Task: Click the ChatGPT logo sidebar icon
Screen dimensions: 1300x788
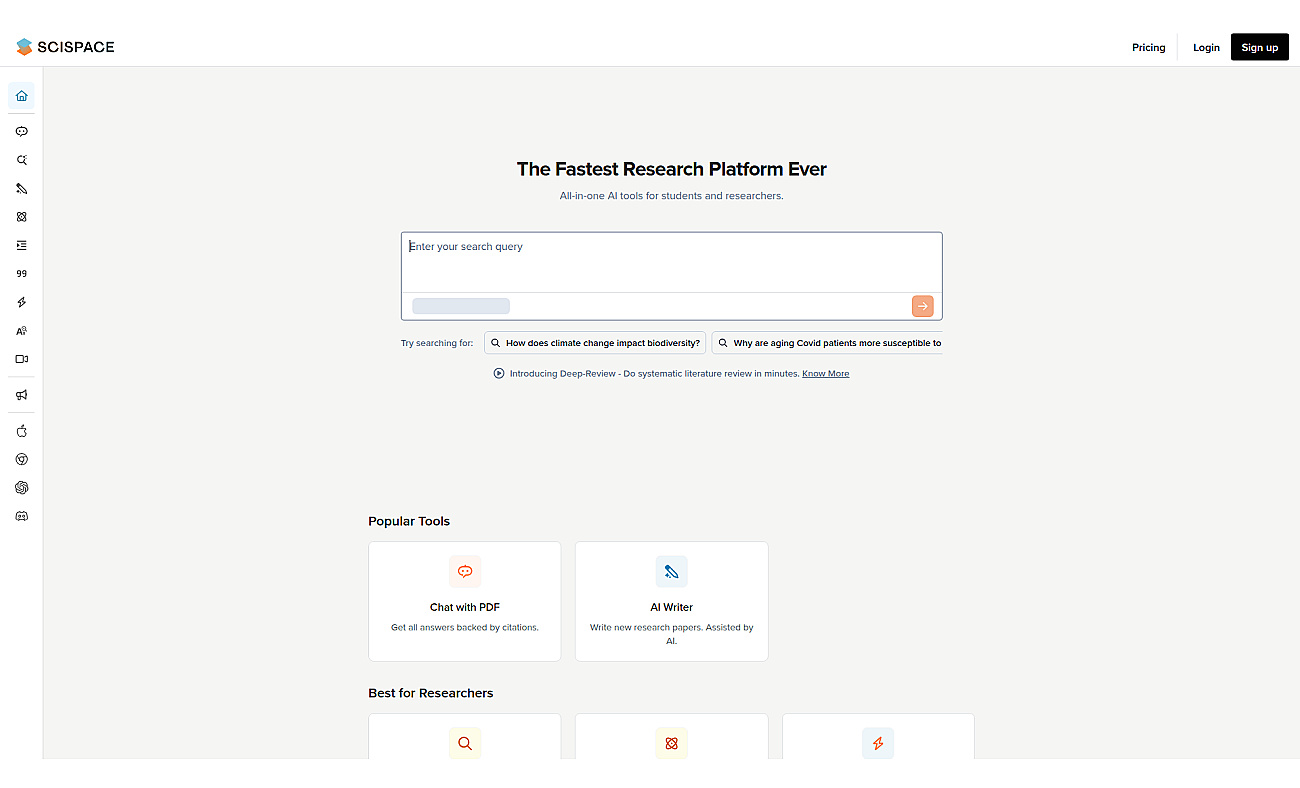Action: 21,487
